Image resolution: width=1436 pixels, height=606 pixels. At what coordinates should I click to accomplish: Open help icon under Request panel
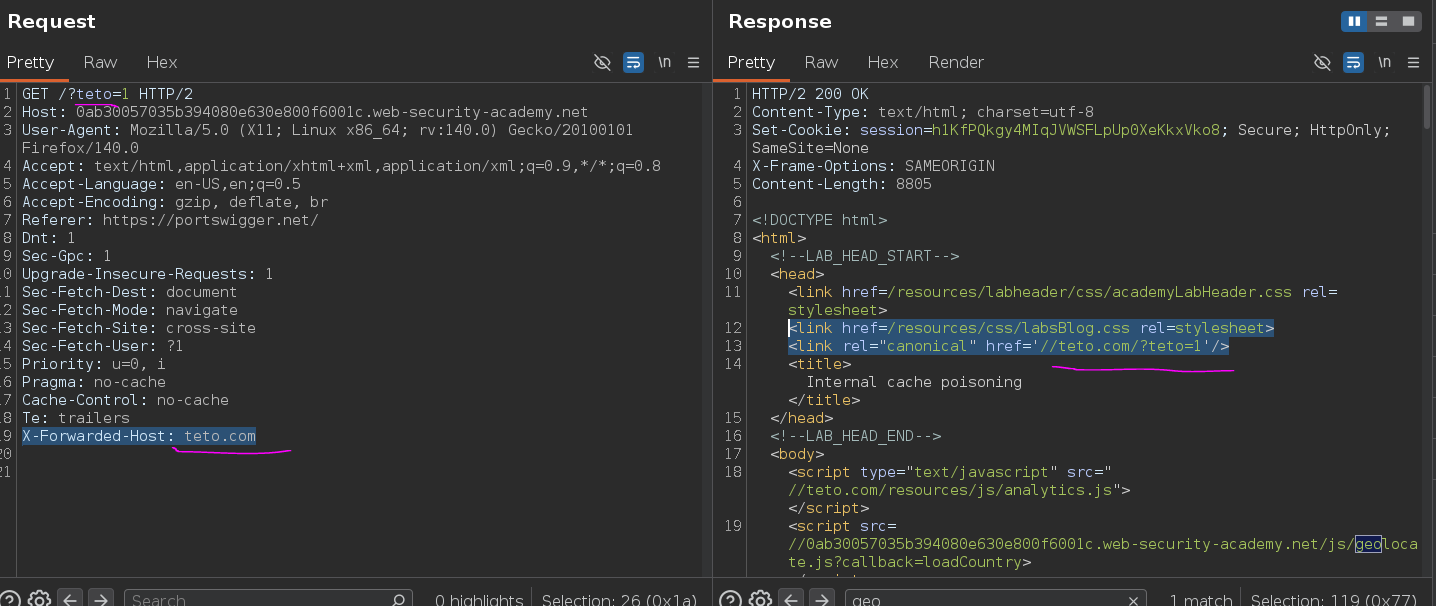pos(10,600)
